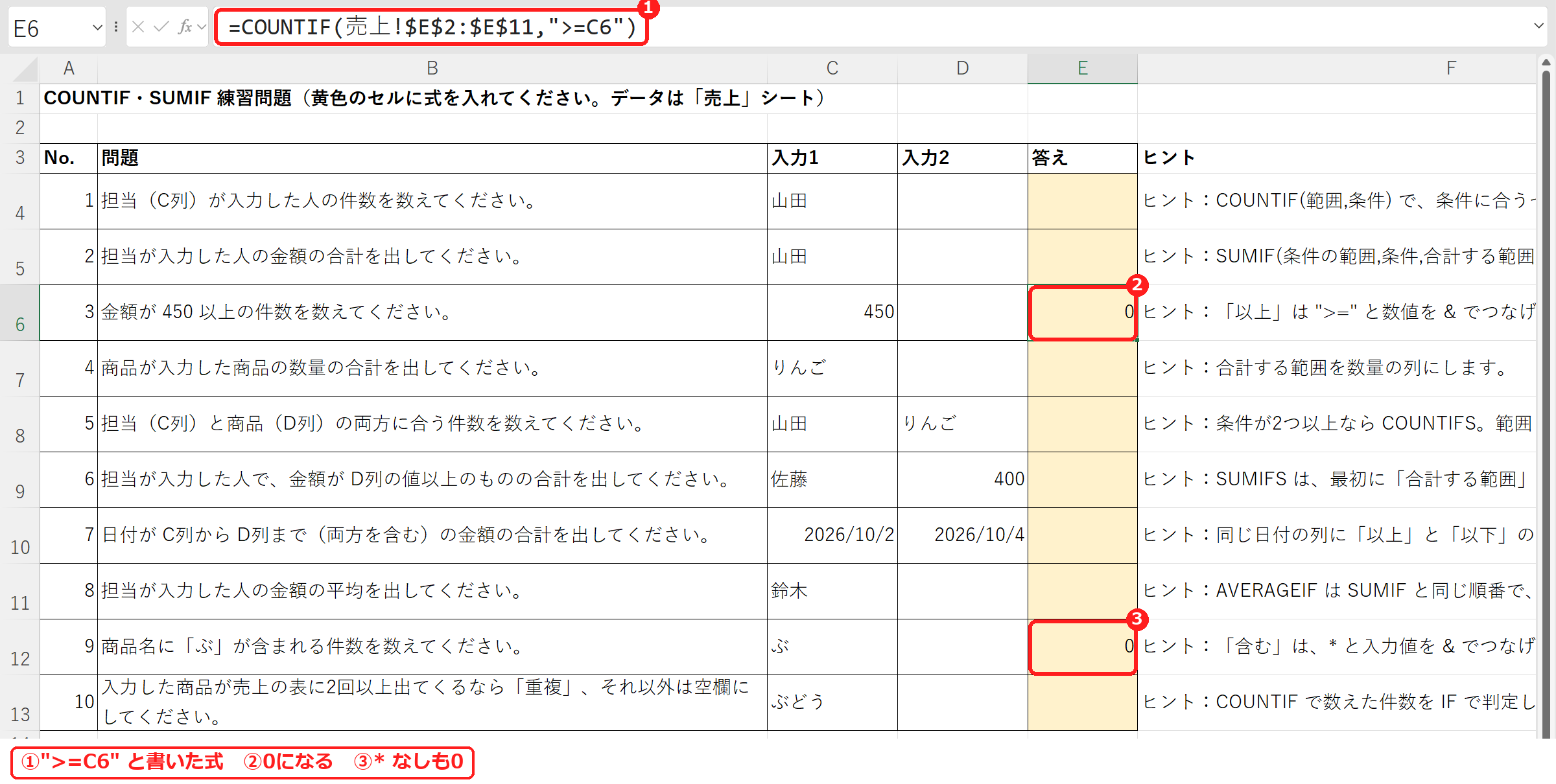Open the dropdown next to fx
Screen dimensions: 1556x784
click(x=201, y=27)
